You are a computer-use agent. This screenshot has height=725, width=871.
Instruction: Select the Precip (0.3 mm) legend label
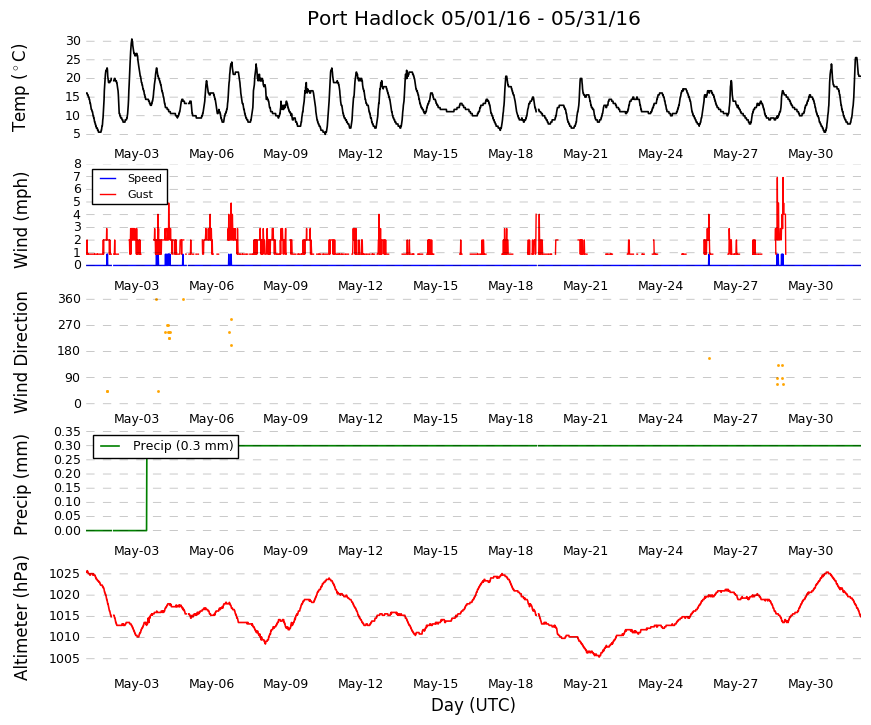tap(183, 446)
